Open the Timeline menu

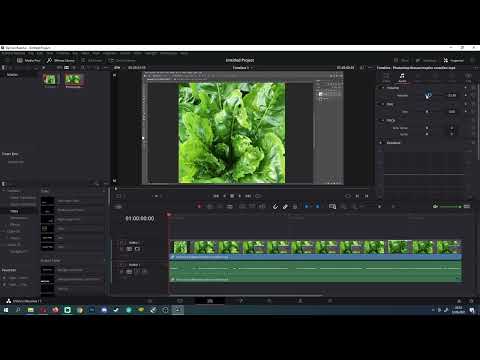click(x=62, y=53)
